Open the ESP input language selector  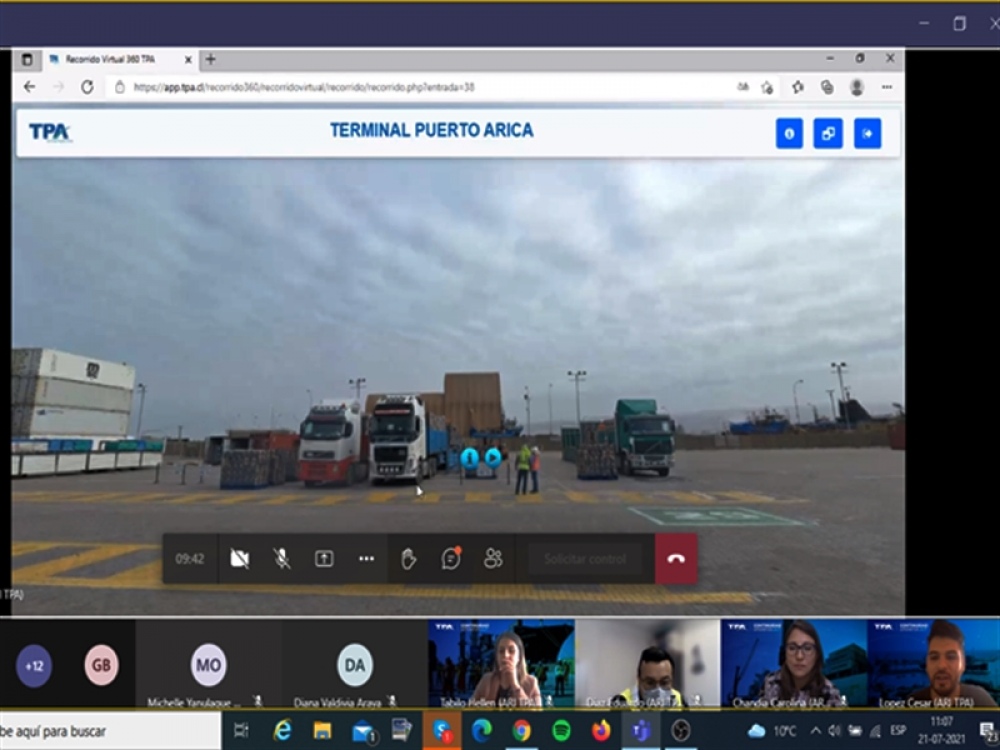click(899, 731)
